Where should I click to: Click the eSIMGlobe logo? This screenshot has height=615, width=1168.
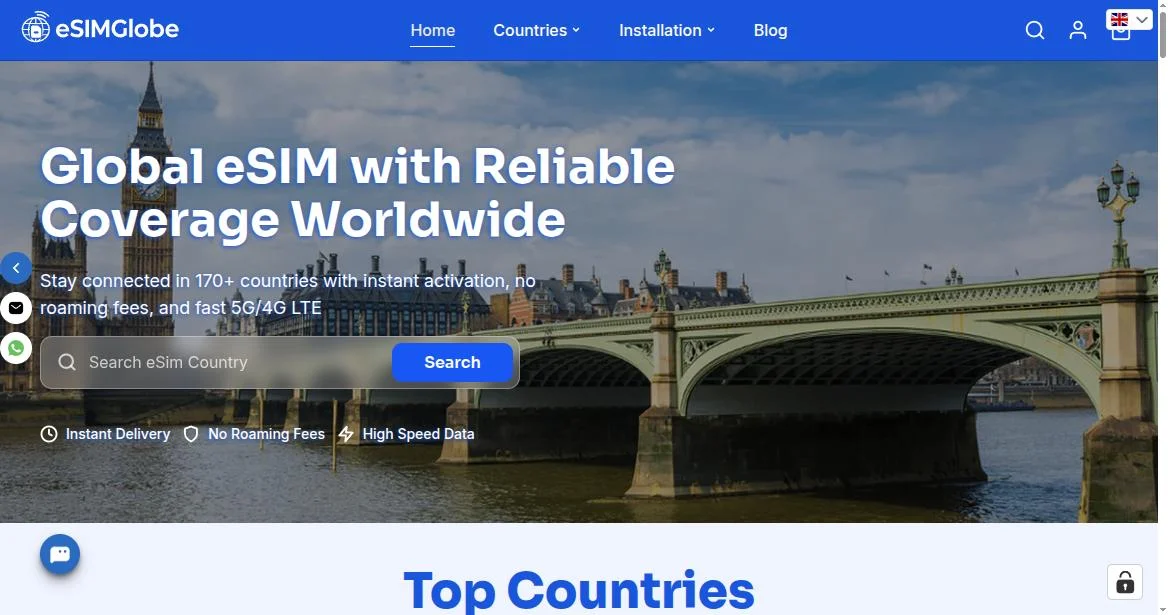(x=100, y=28)
